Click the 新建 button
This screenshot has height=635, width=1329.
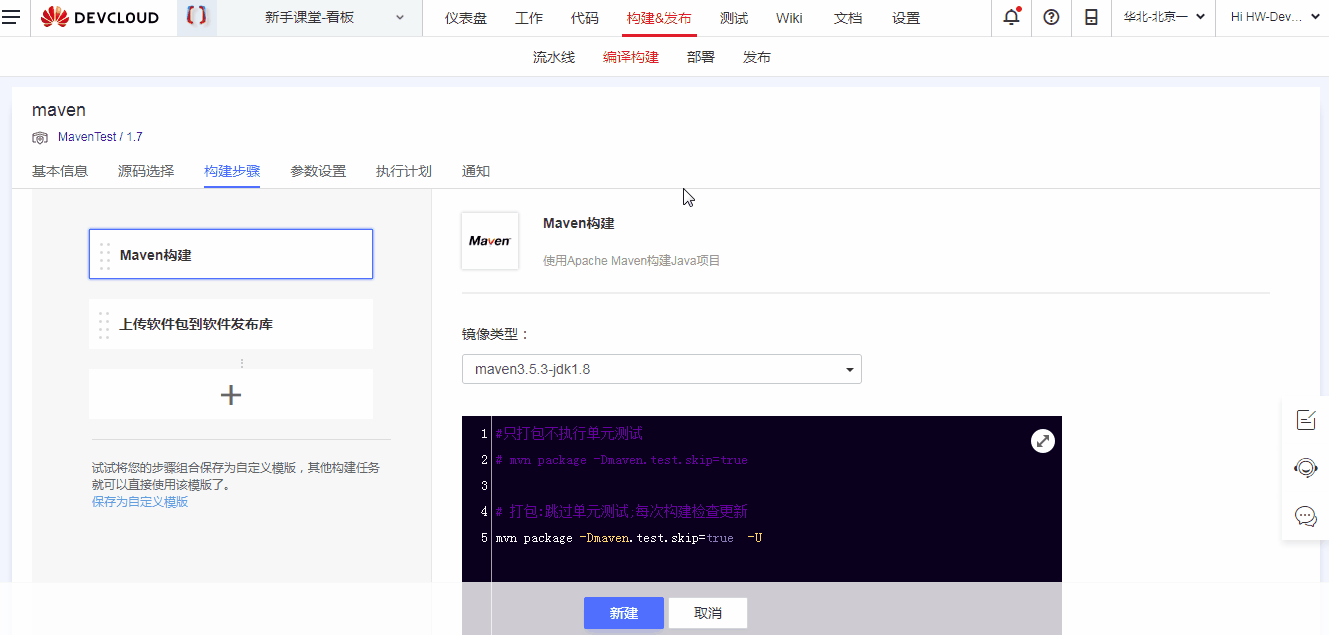(623, 613)
